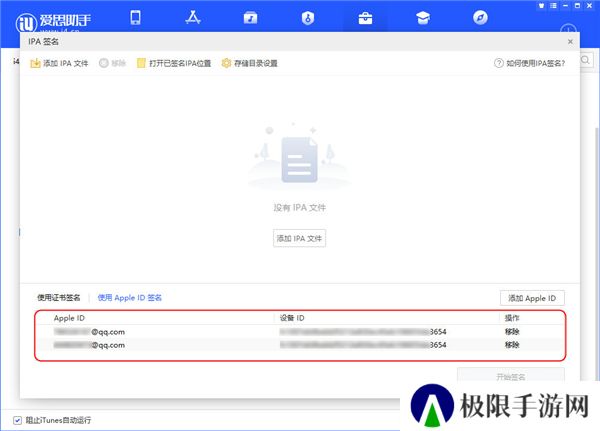The image size is (600, 431).
Task: Select the second @qq.com Apple ID row
Action: pyautogui.click(x=300, y=345)
